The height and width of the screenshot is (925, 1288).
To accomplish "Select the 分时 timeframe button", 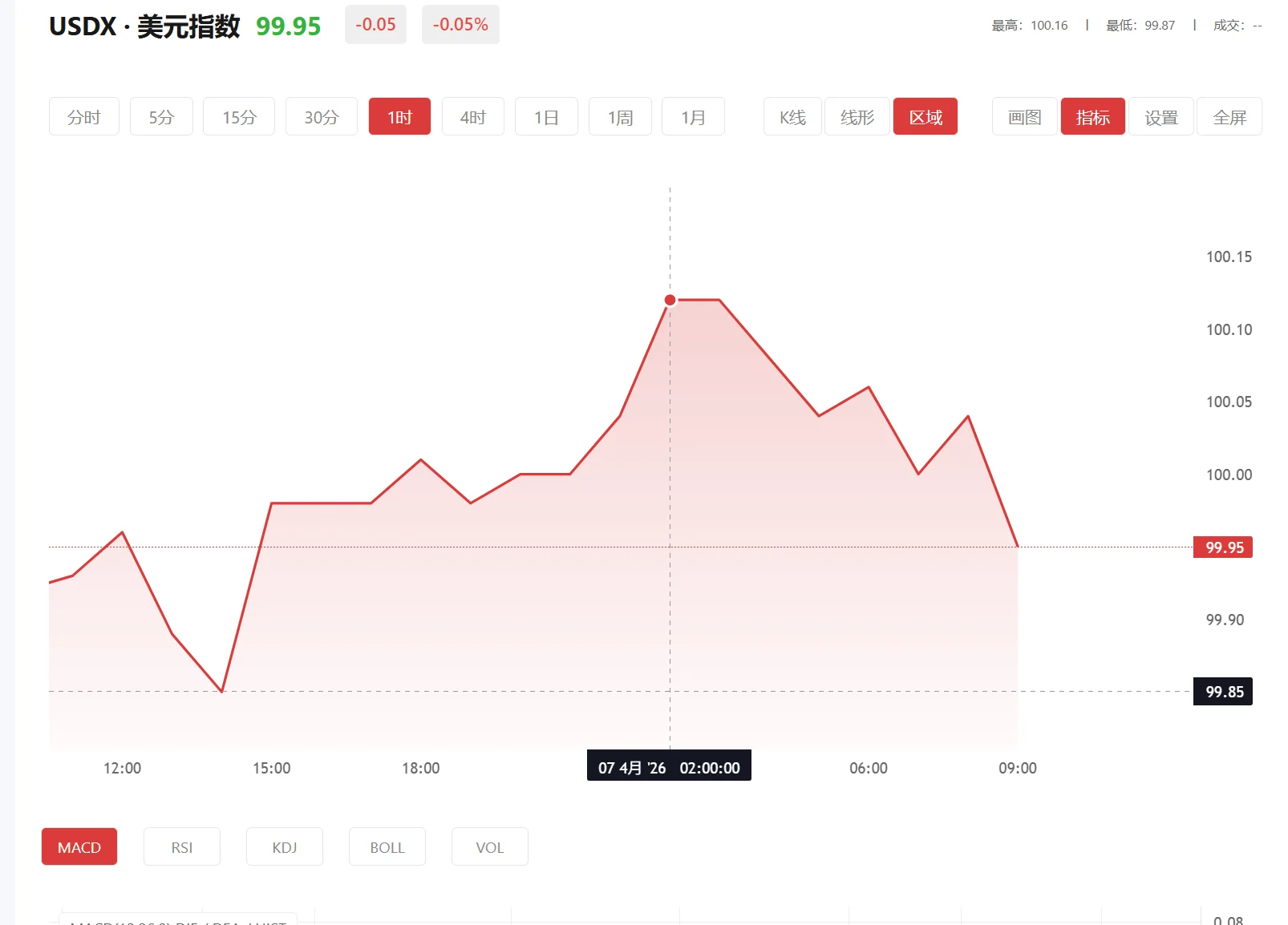I will click(83, 117).
